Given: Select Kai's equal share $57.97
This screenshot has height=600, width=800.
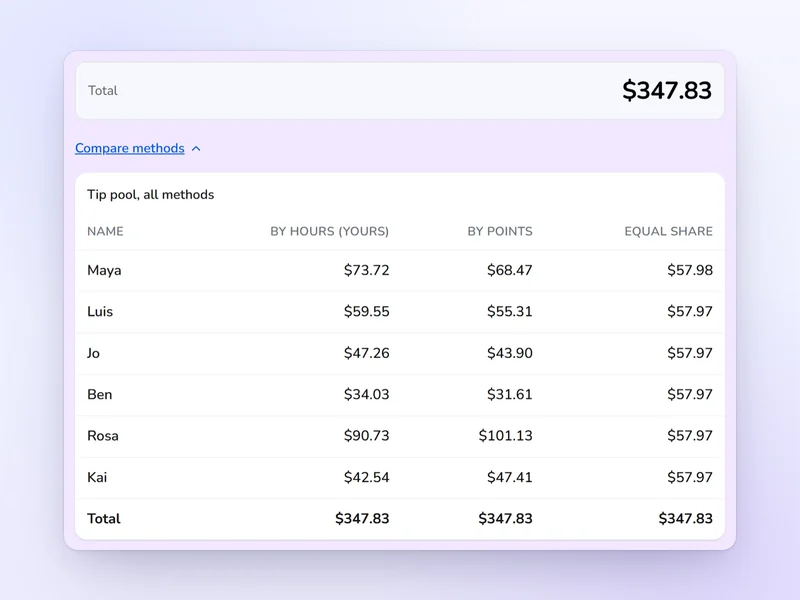Looking at the screenshot, I should coord(690,478).
